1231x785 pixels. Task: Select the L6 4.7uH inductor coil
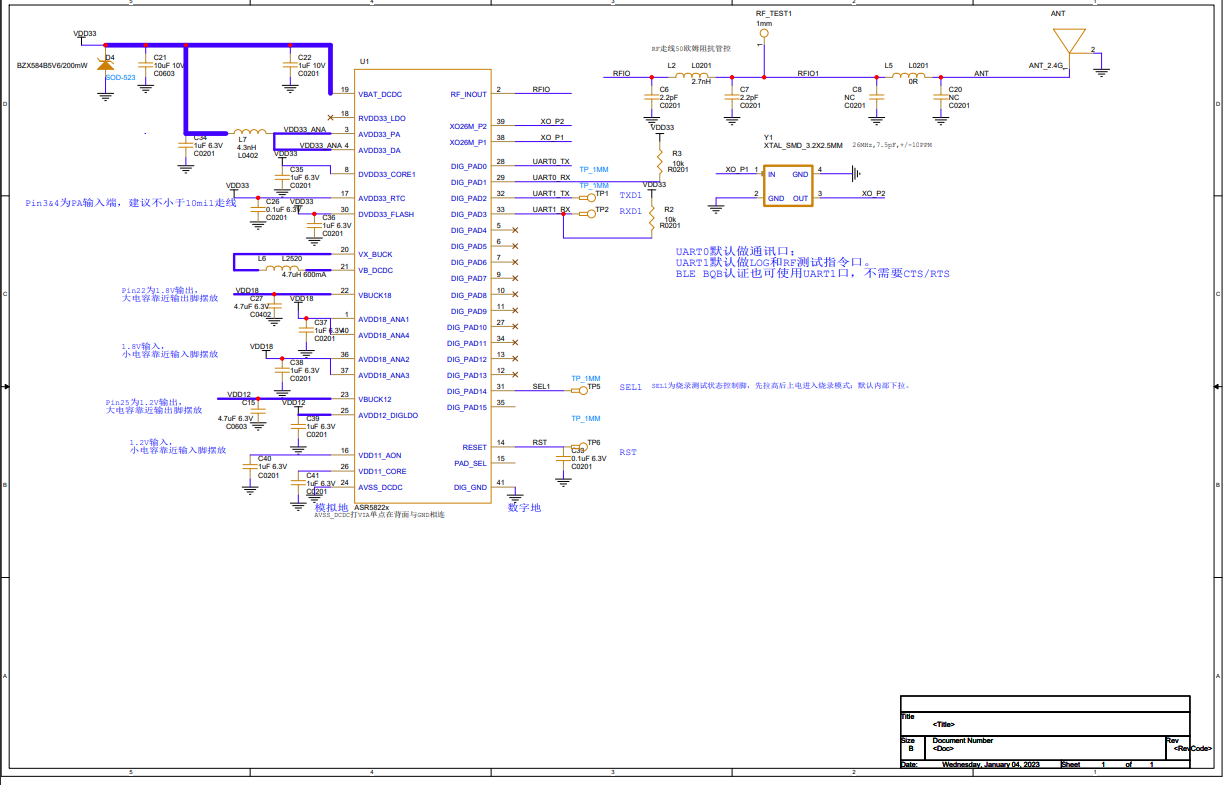(x=284, y=268)
